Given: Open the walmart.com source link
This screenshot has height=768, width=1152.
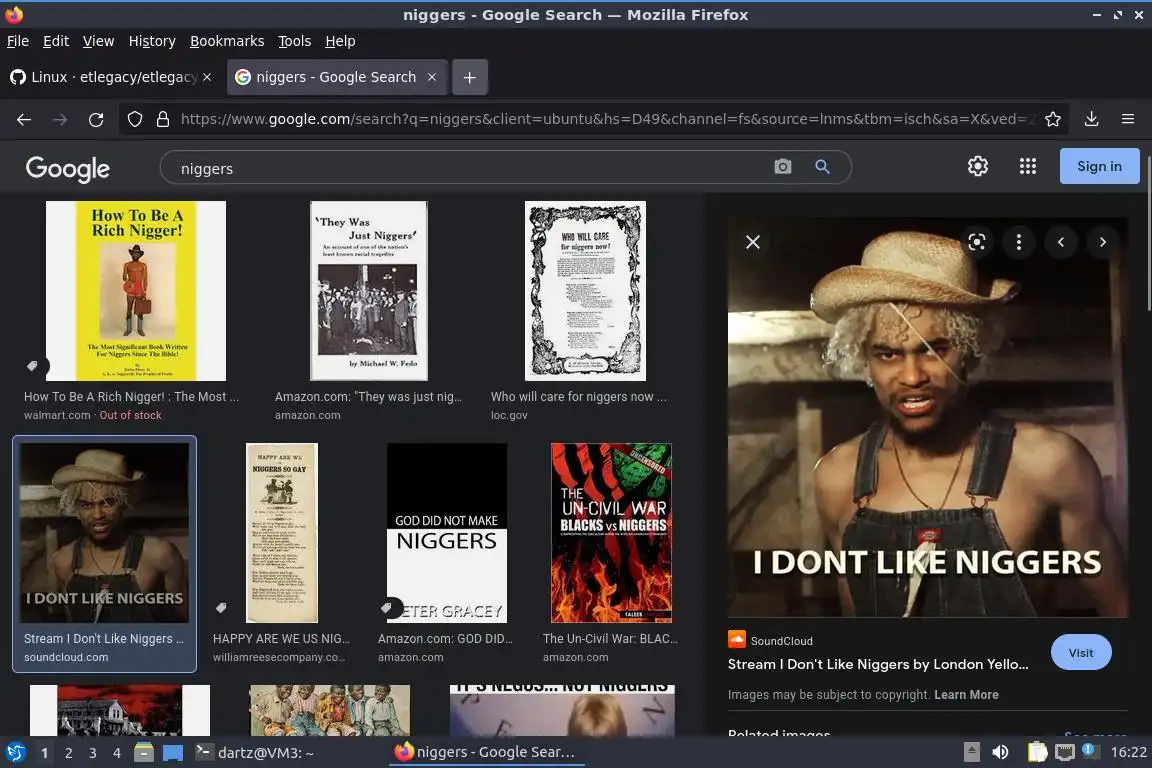Looking at the screenshot, I should [x=57, y=415].
